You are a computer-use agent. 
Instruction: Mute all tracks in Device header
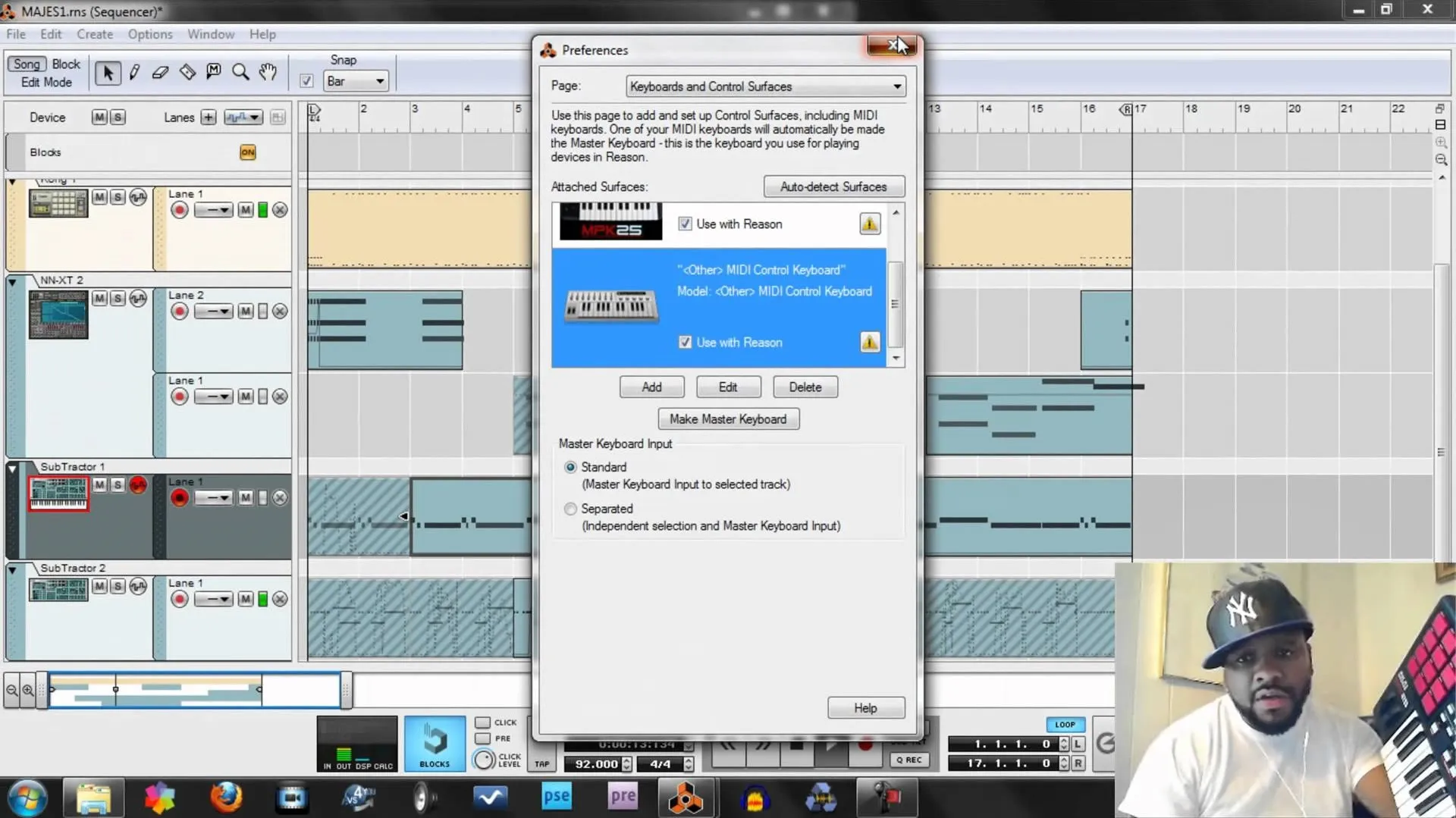click(99, 117)
